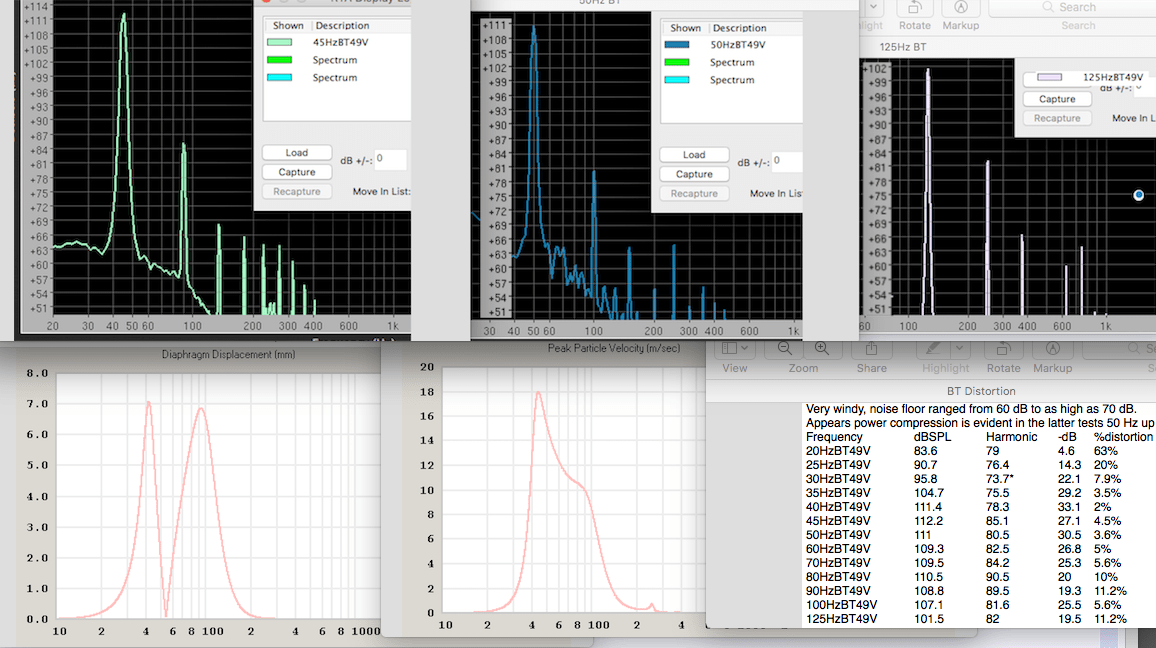Select the 30HzBT49V row label
Screen dimensions: 1156x648
(x=838, y=479)
